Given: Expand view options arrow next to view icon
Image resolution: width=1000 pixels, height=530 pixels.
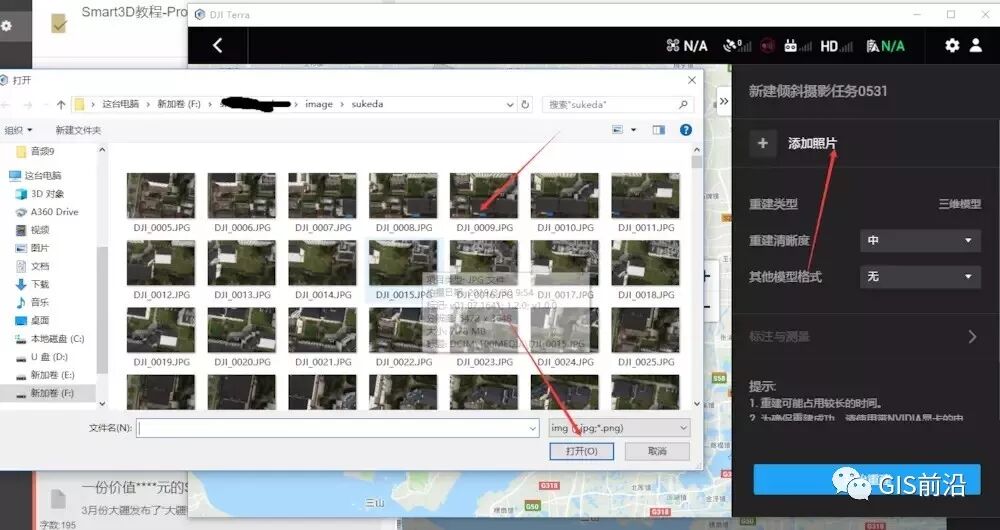Looking at the screenshot, I should (633, 130).
